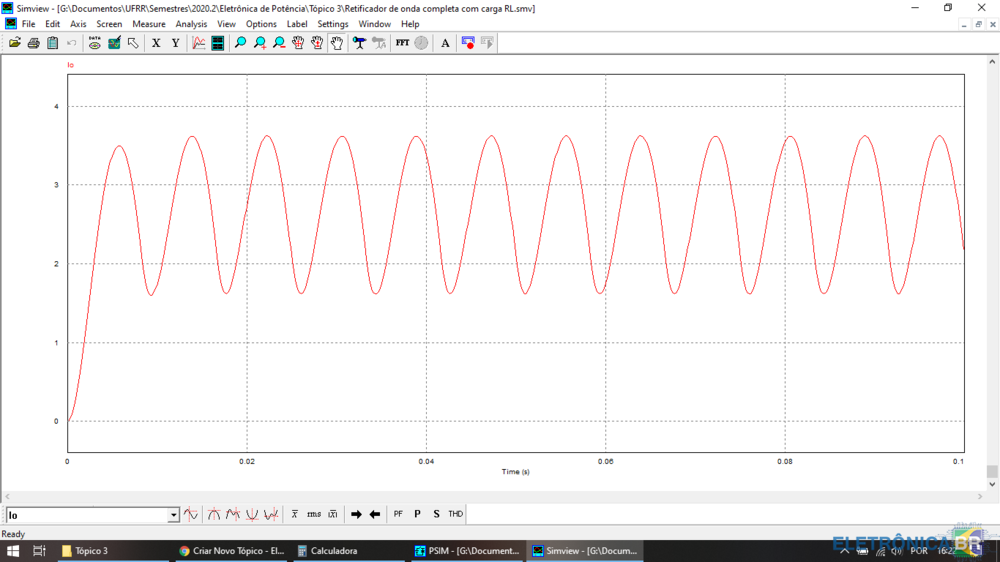
Task: Click the Y axis settings icon
Action: point(175,43)
